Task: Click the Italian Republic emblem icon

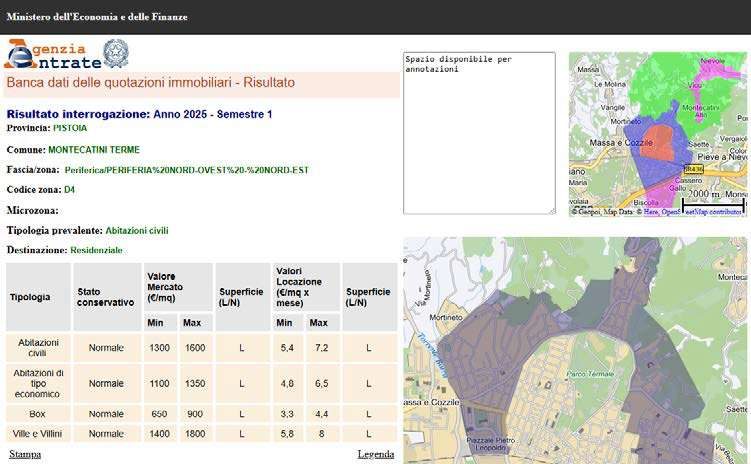Action: coord(116,54)
